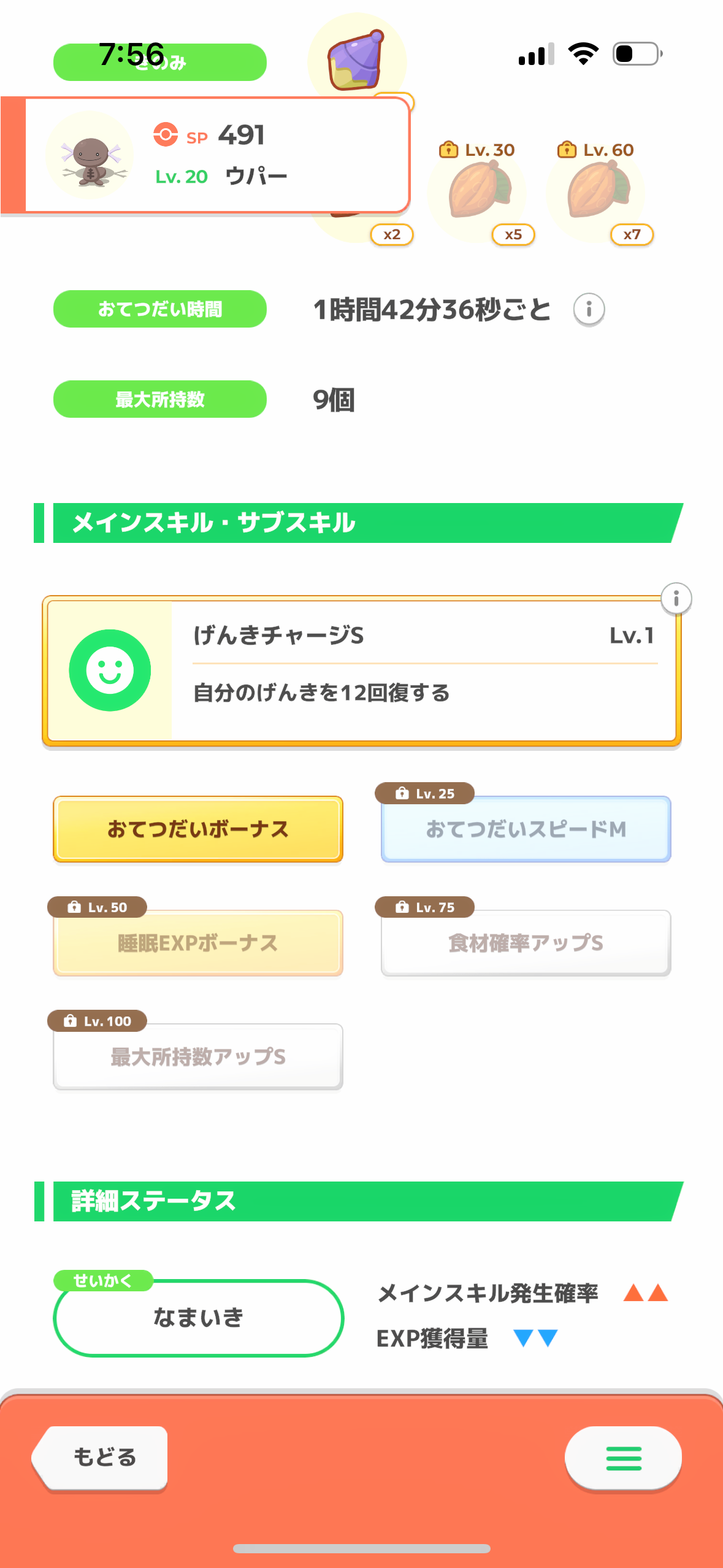Select おてつだいボーナス sub skill
The width and height of the screenshot is (723, 1568).
(x=197, y=829)
